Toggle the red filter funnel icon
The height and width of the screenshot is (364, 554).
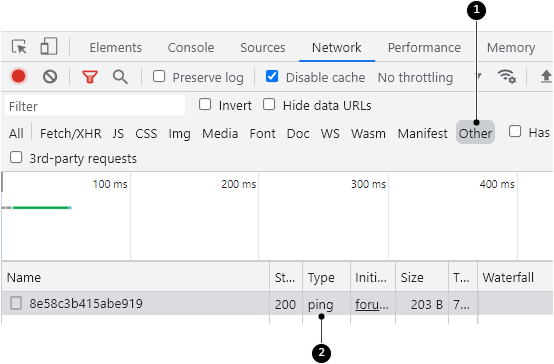[x=90, y=77]
